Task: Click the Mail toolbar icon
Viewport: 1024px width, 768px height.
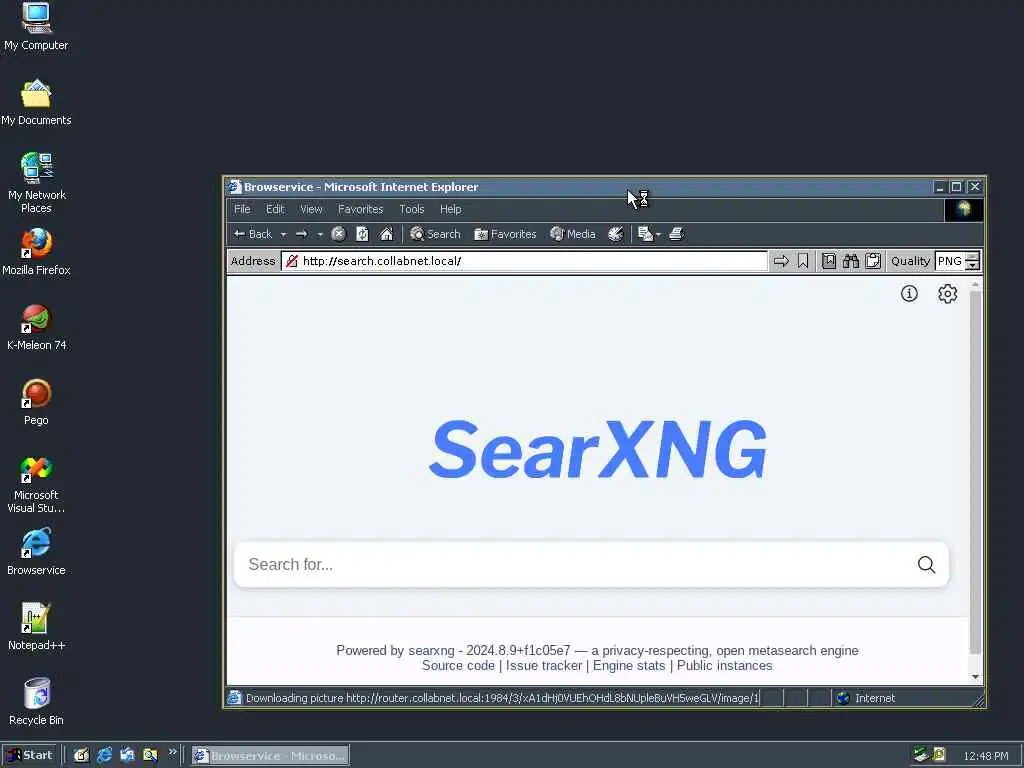Action: (645, 234)
